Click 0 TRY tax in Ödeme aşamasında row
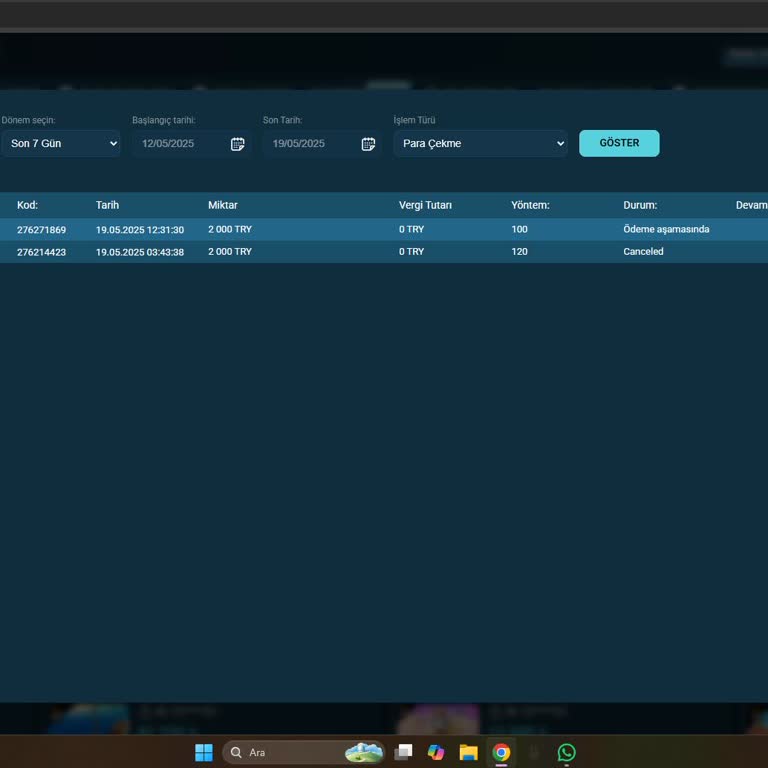This screenshot has width=768, height=768. (411, 229)
